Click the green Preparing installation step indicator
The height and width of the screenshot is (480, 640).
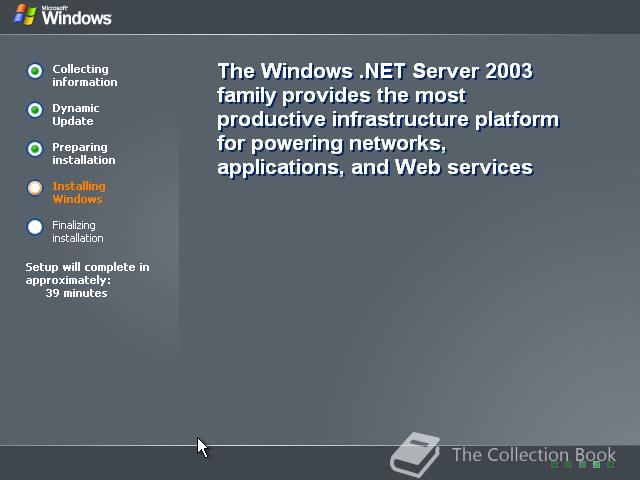click(x=35, y=149)
